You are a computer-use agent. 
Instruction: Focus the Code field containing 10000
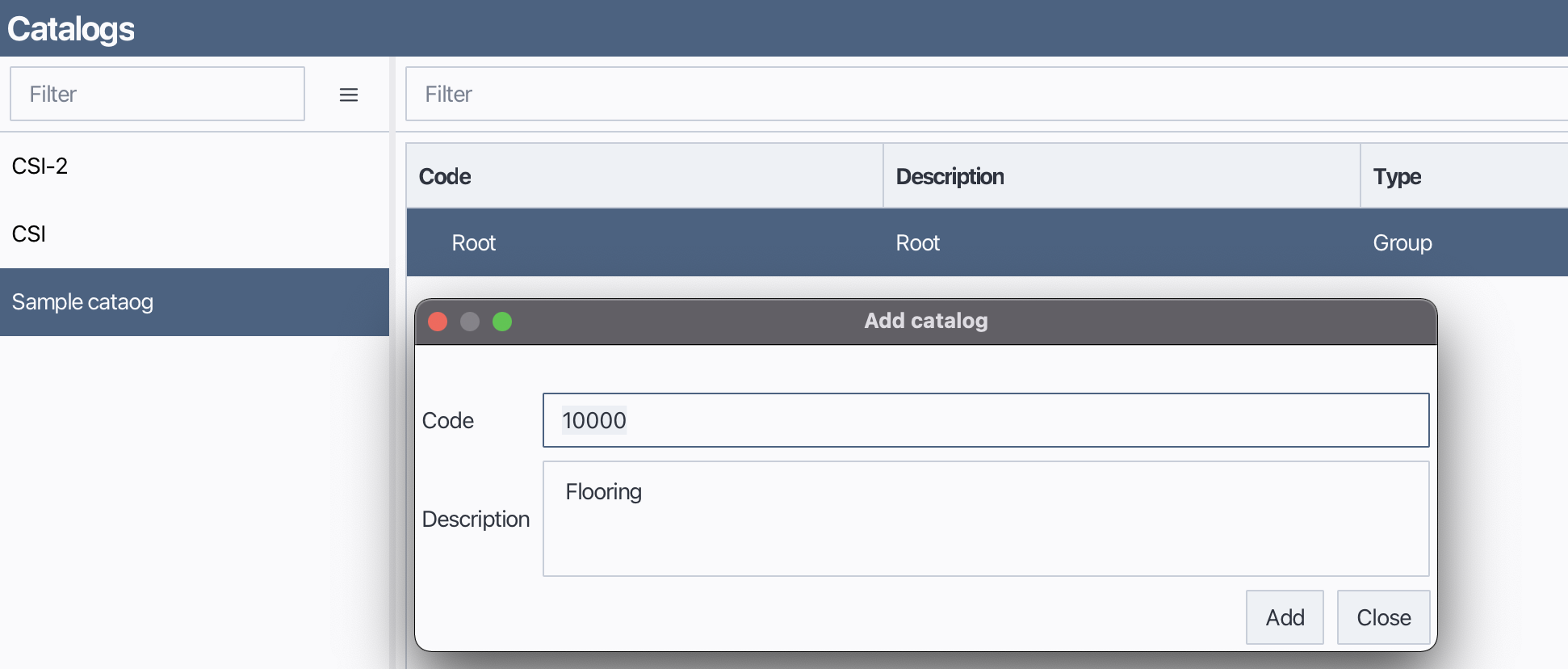click(x=986, y=420)
